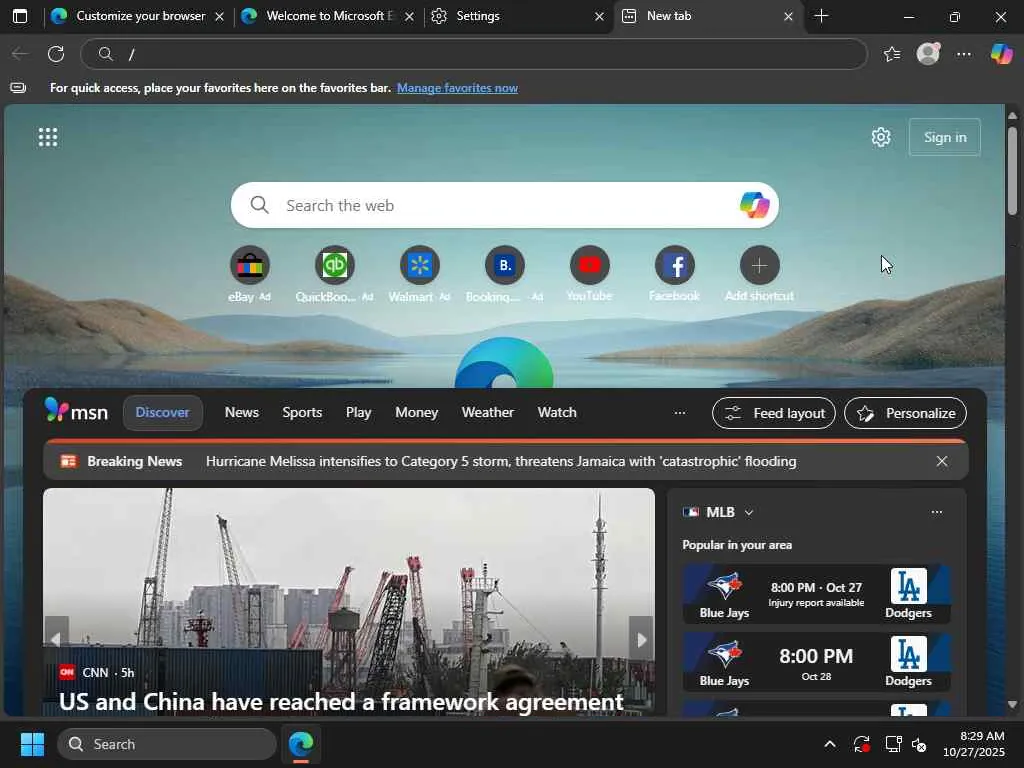
Task: Open the Hurricane Melissa breaking news headline
Action: pos(501,461)
